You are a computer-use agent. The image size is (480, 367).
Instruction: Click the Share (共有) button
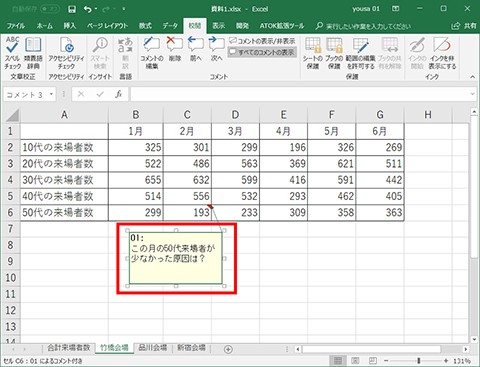pyautogui.click(x=464, y=26)
